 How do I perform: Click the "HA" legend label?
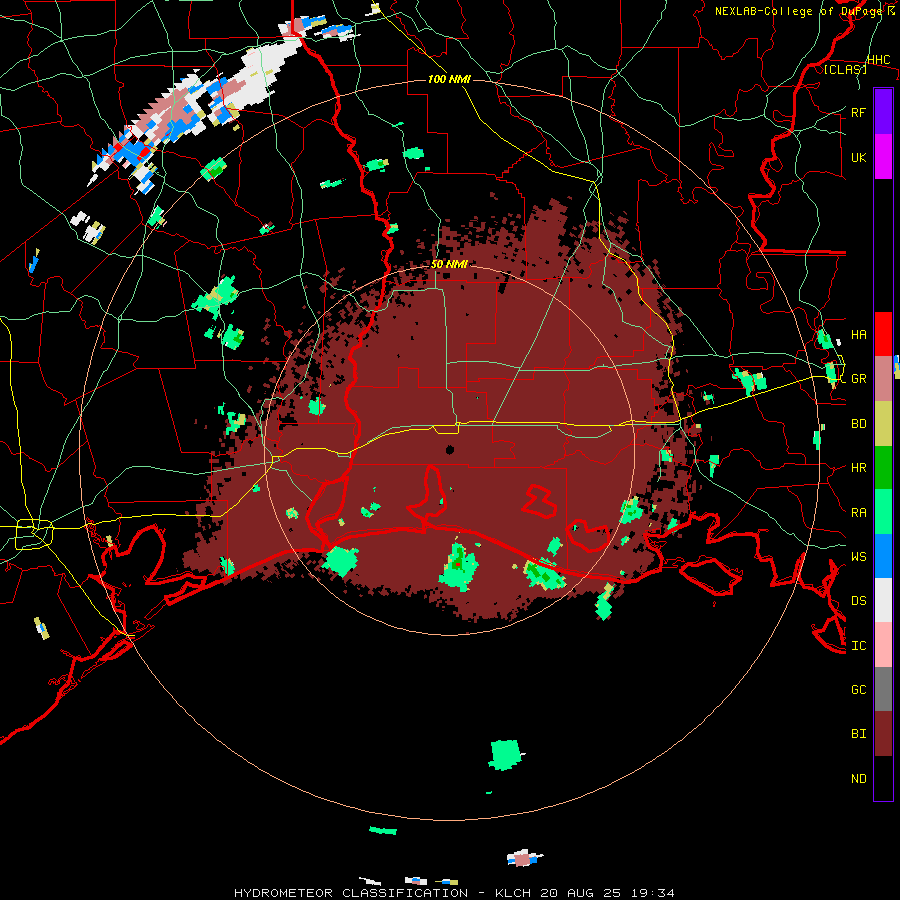pos(858,335)
